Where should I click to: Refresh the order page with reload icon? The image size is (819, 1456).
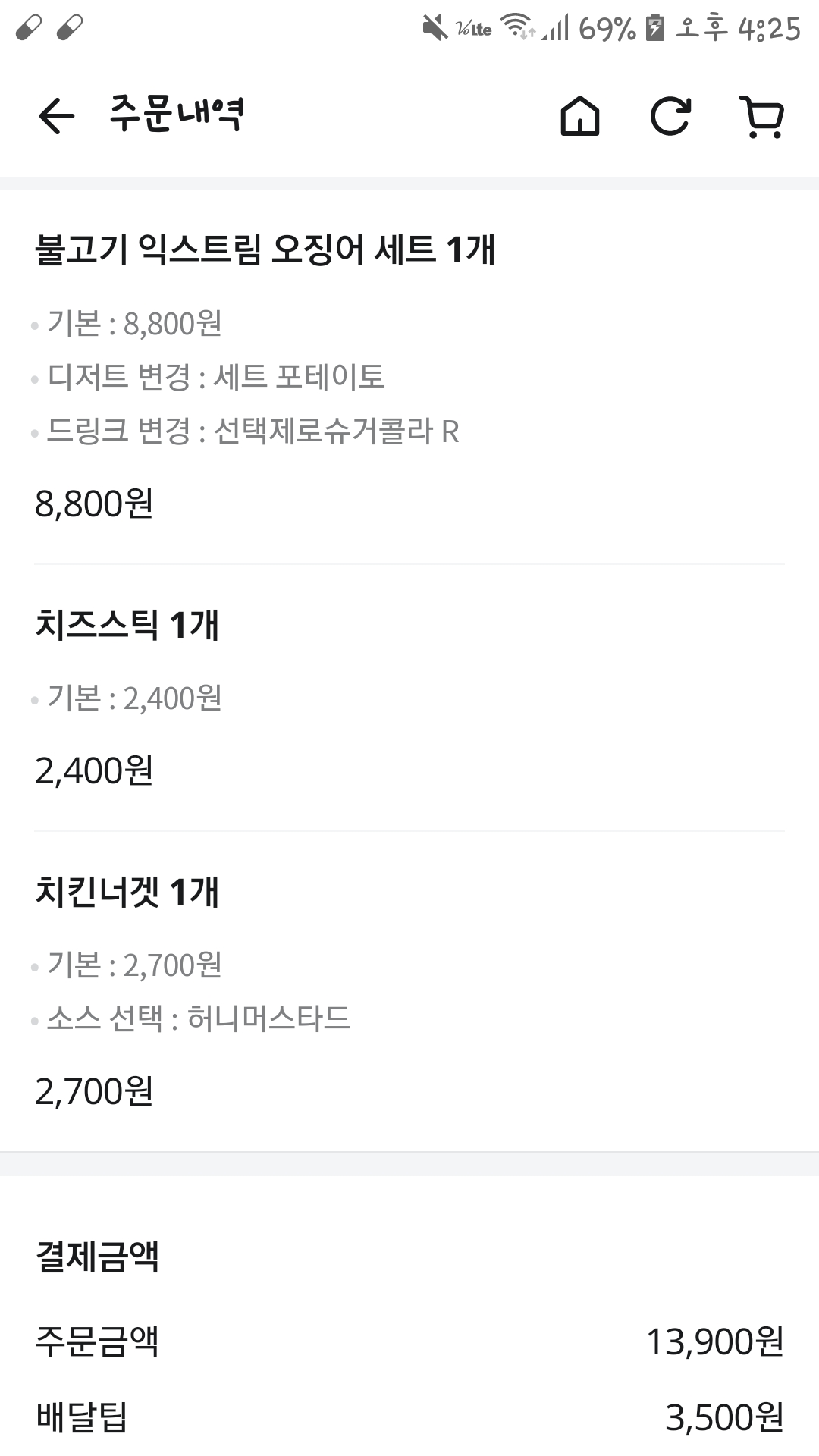pos(670,117)
